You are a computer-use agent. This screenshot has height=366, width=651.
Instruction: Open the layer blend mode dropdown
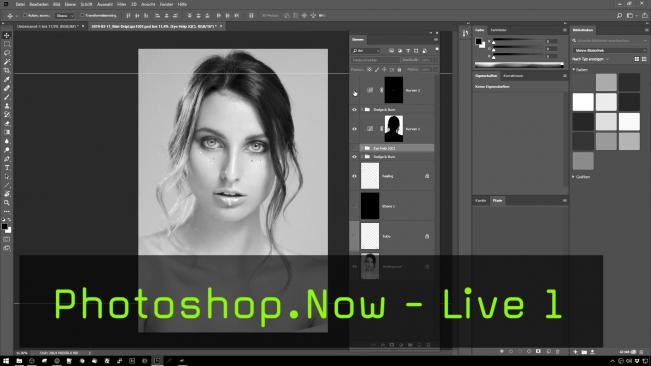pos(375,60)
